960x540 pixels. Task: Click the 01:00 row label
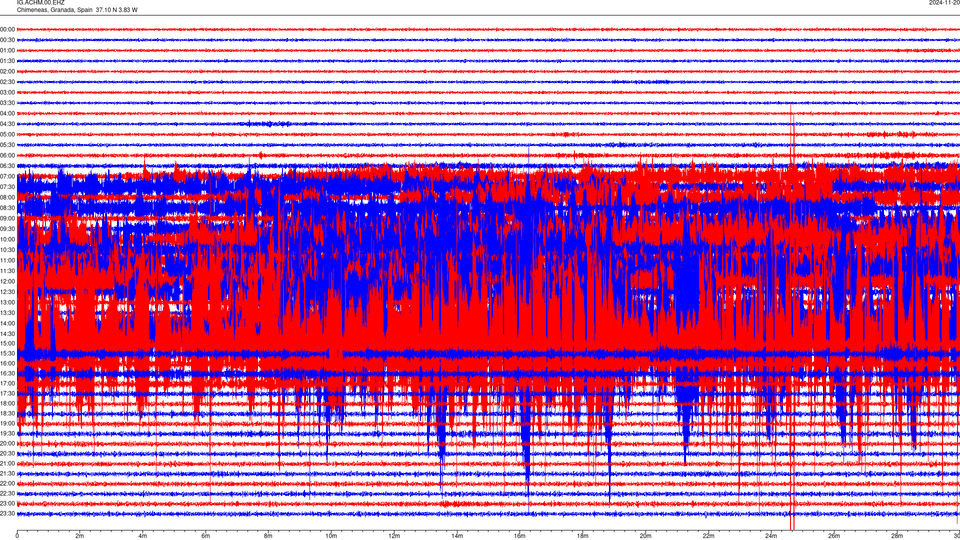pyautogui.click(x=7, y=50)
